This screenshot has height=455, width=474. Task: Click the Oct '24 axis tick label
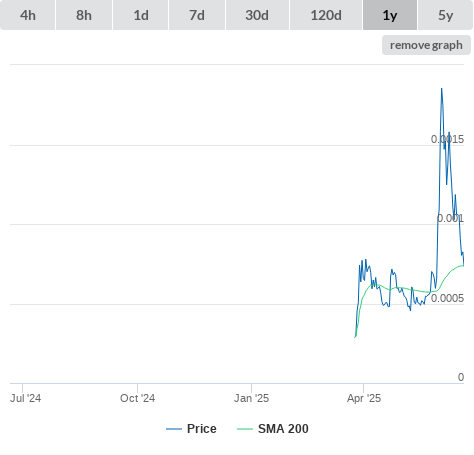coord(137,398)
